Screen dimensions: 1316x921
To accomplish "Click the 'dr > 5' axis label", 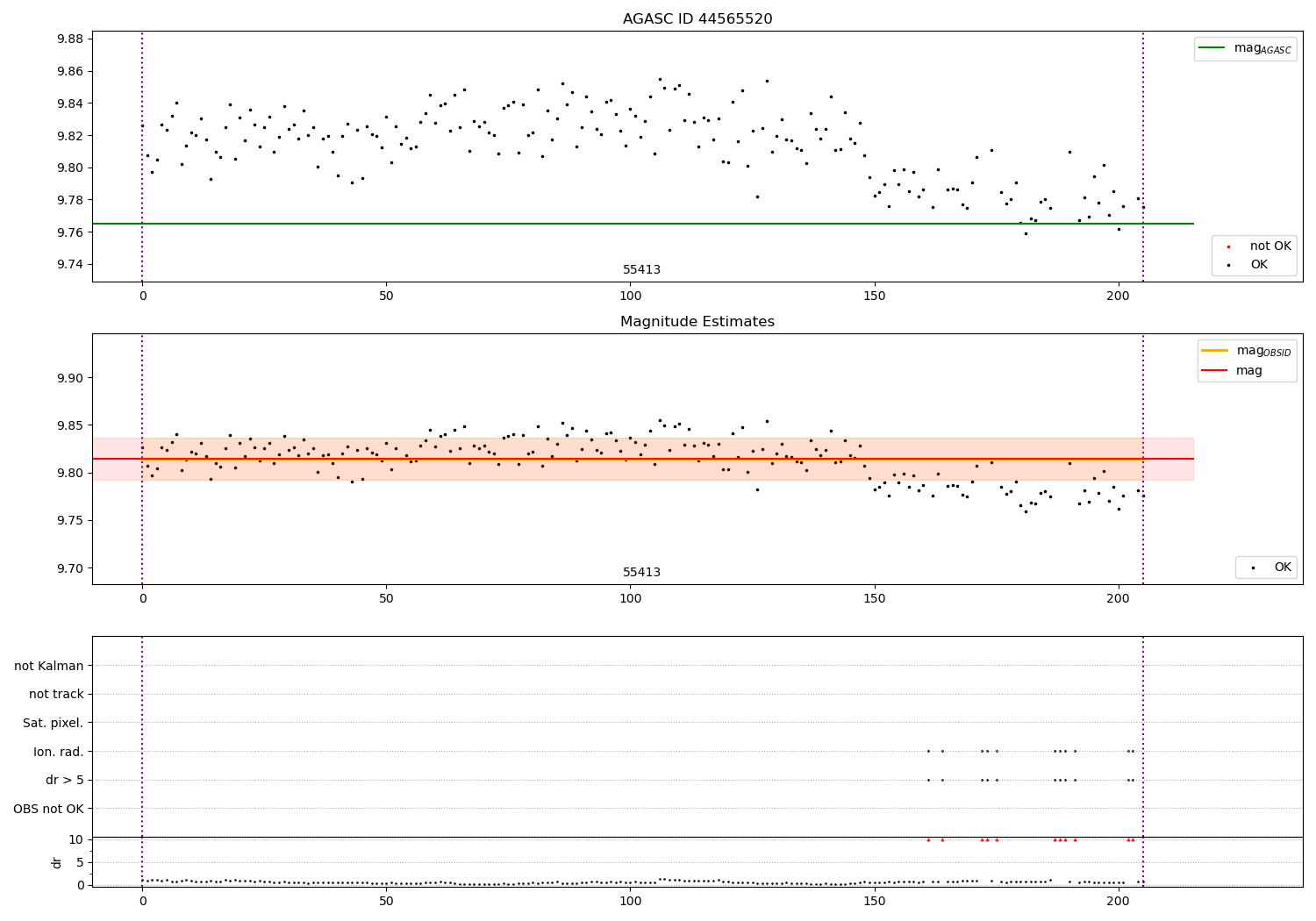I will point(65,781).
